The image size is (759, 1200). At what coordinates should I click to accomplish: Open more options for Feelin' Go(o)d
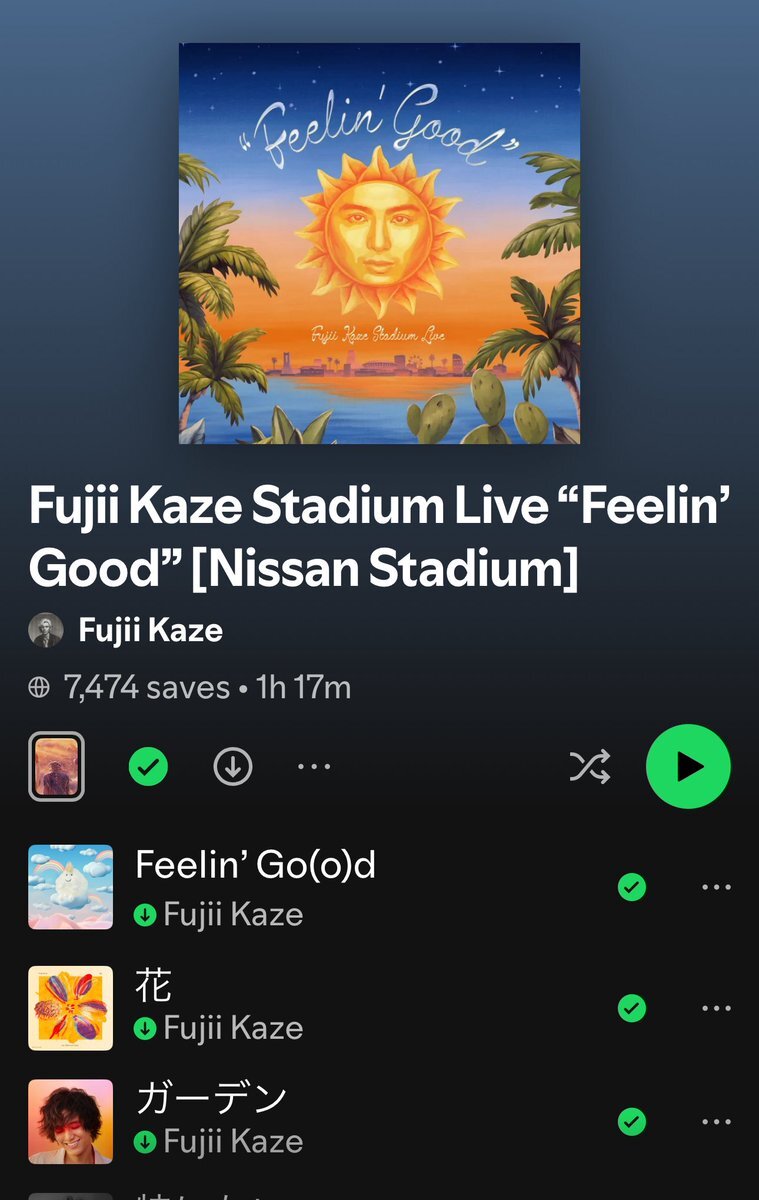click(716, 887)
